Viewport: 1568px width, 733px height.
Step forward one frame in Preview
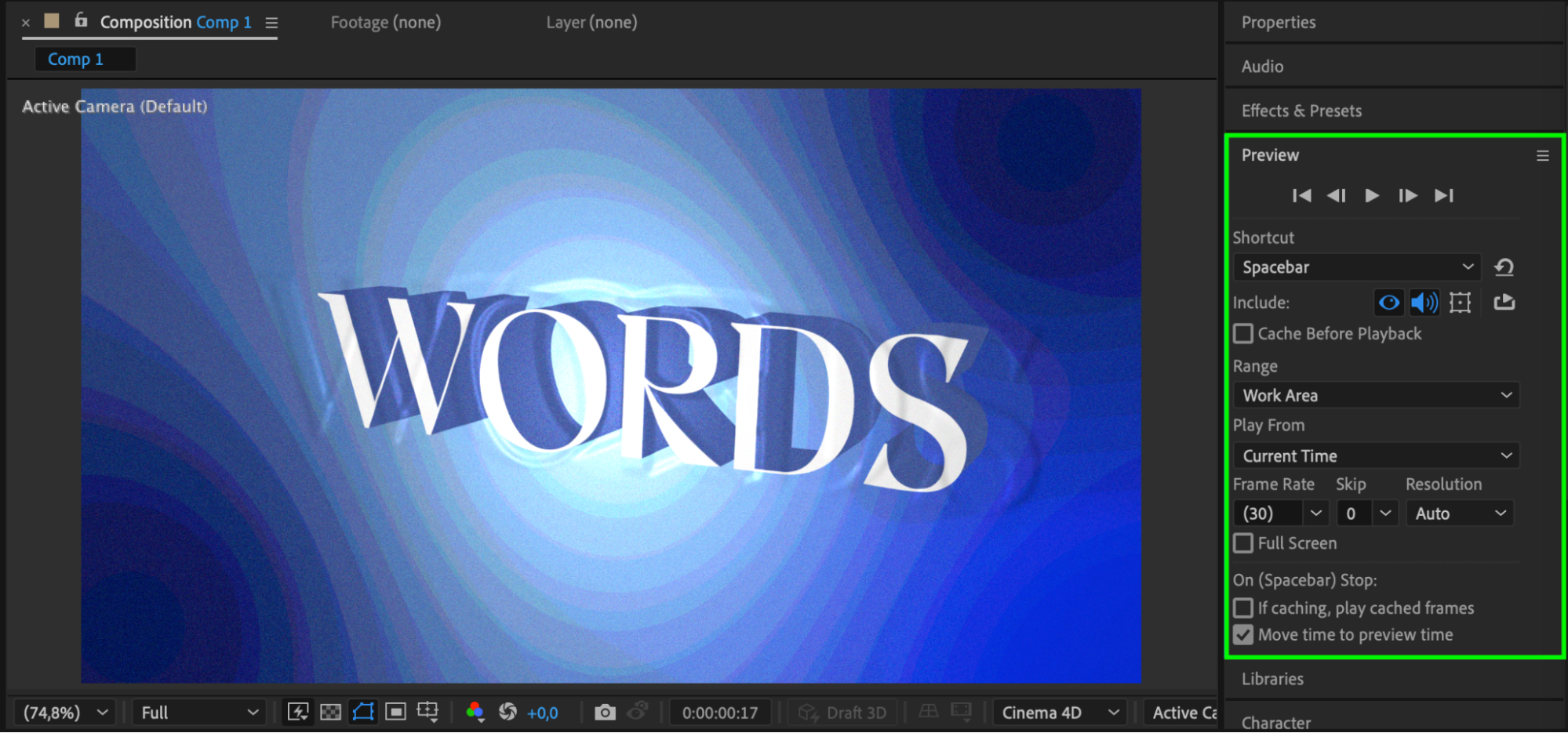pyautogui.click(x=1407, y=196)
